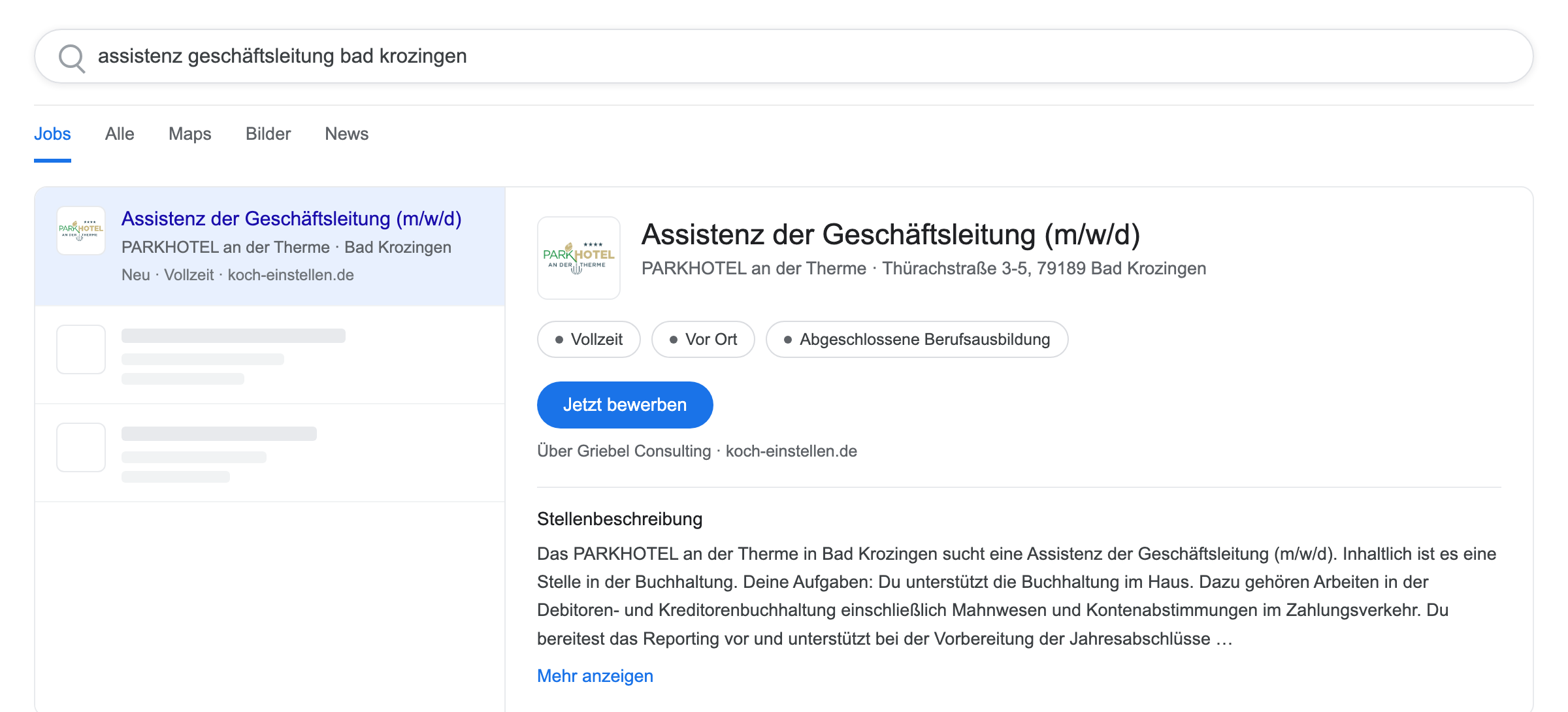1568x712 pixels.
Task: Click the magnifying glass search icon
Action: 72,58
